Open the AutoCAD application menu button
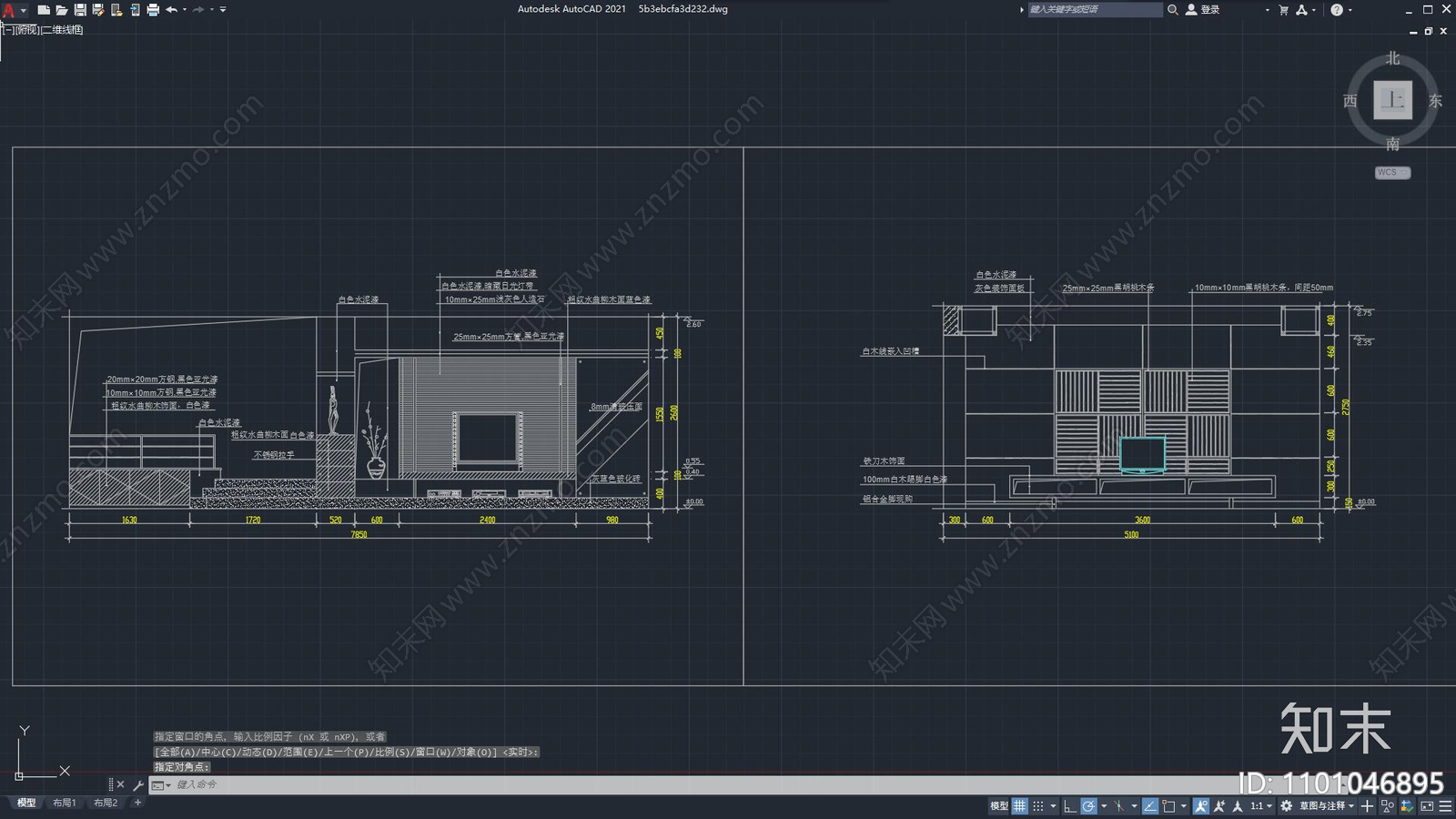This screenshot has height=819, width=1456. pyautogui.click(x=14, y=10)
